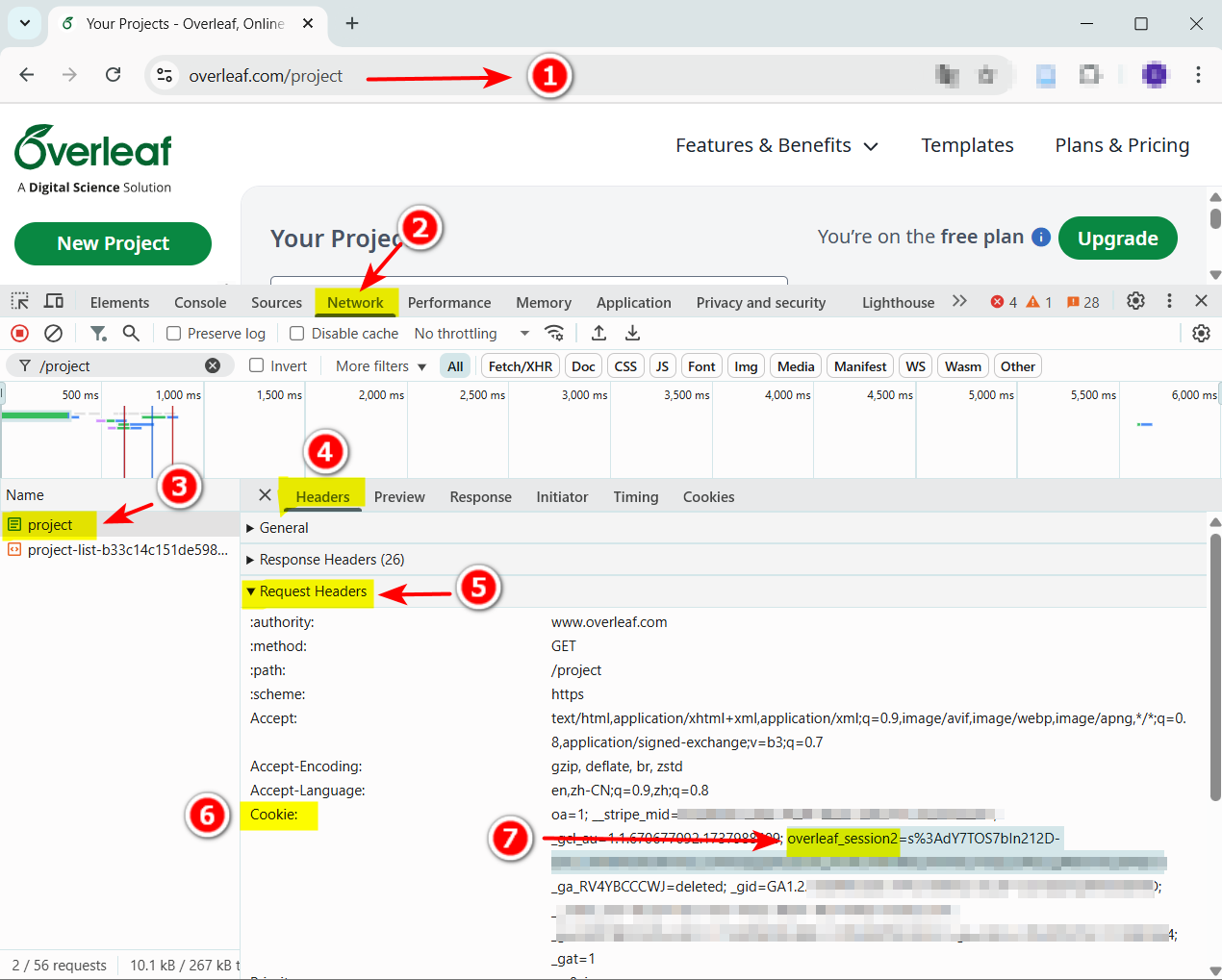Open the warnings count badge showing 1
Screen dimensions: 1222x980
pos(1039,302)
